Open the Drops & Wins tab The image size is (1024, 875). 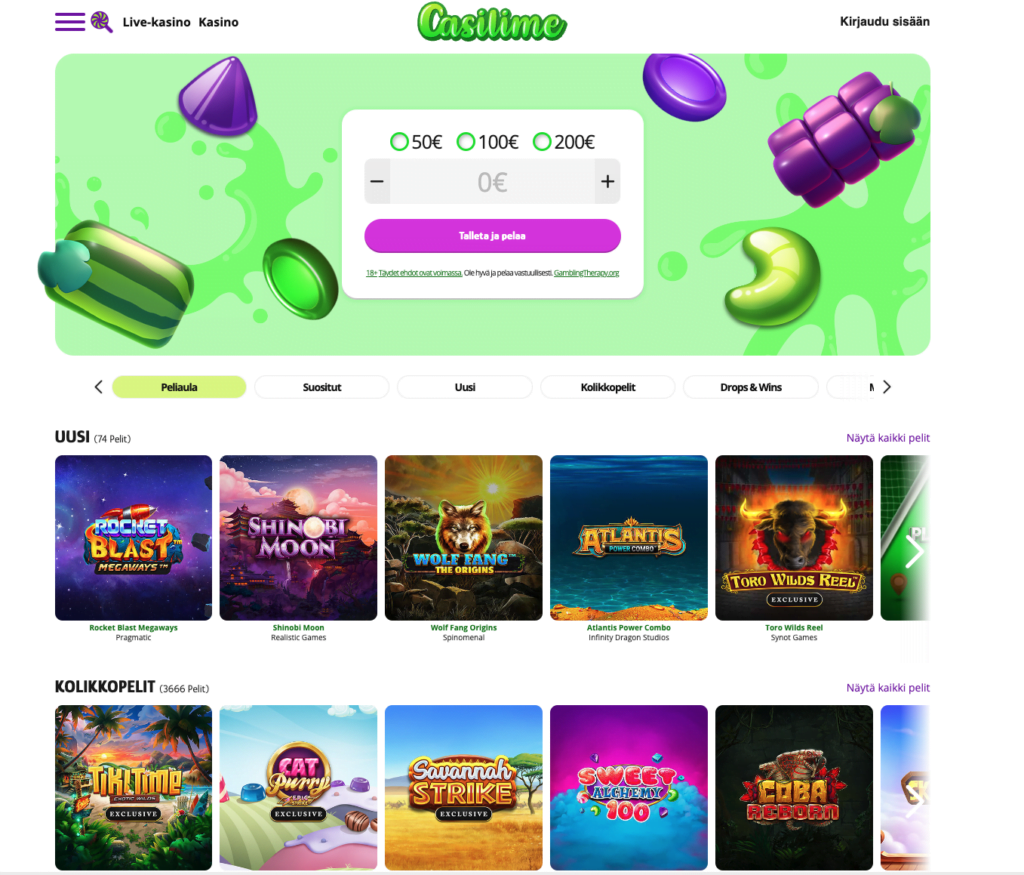click(751, 387)
